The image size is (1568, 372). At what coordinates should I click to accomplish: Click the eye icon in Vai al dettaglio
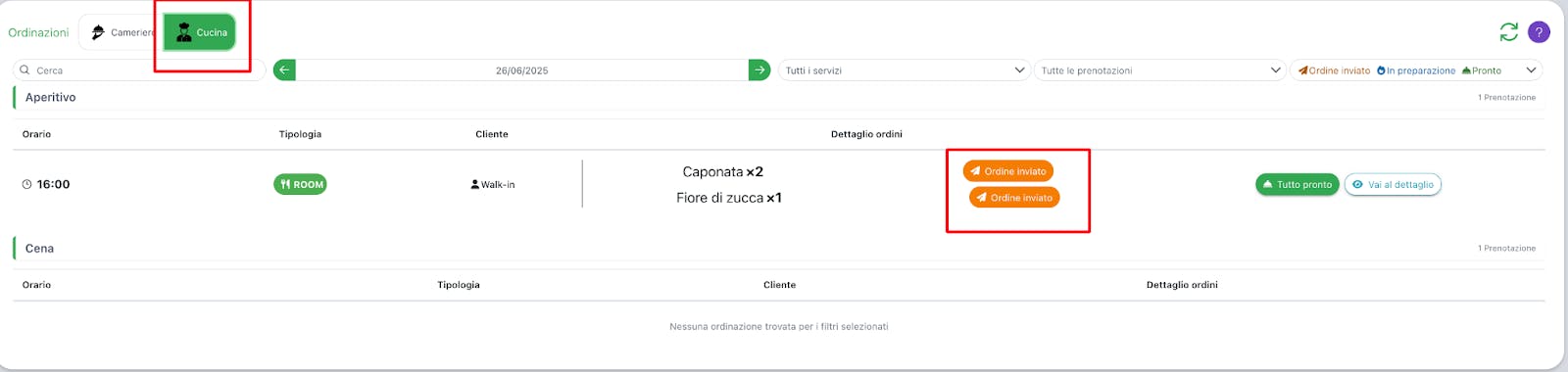coord(1357,184)
